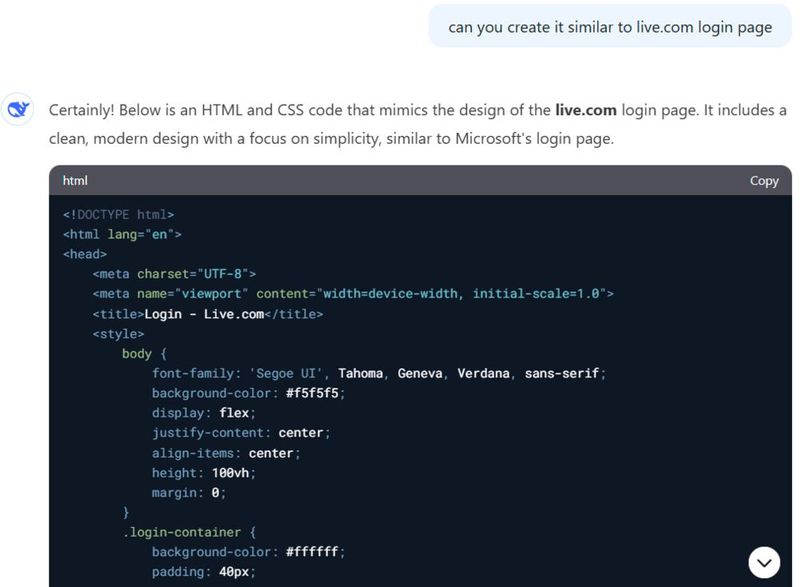The height and width of the screenshot is (587, 800).
Task: Click the height: 100vh declaration
Action: [x=204, y=473]
